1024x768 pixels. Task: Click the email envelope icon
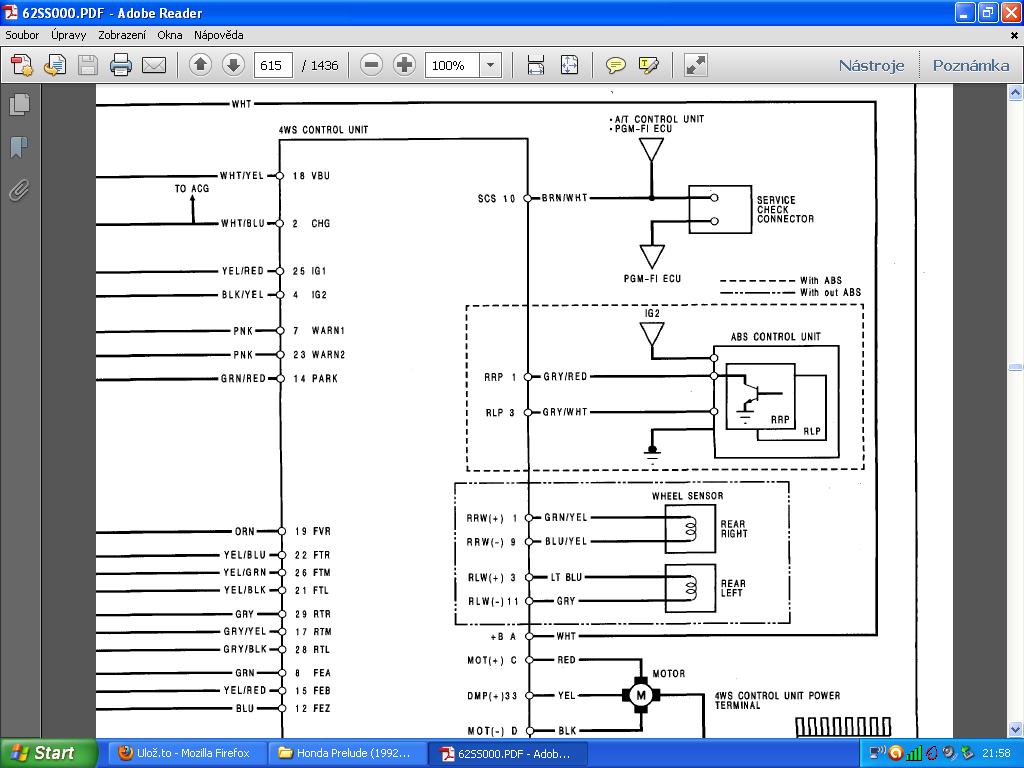pyautogui.click(x=154, y=66)
